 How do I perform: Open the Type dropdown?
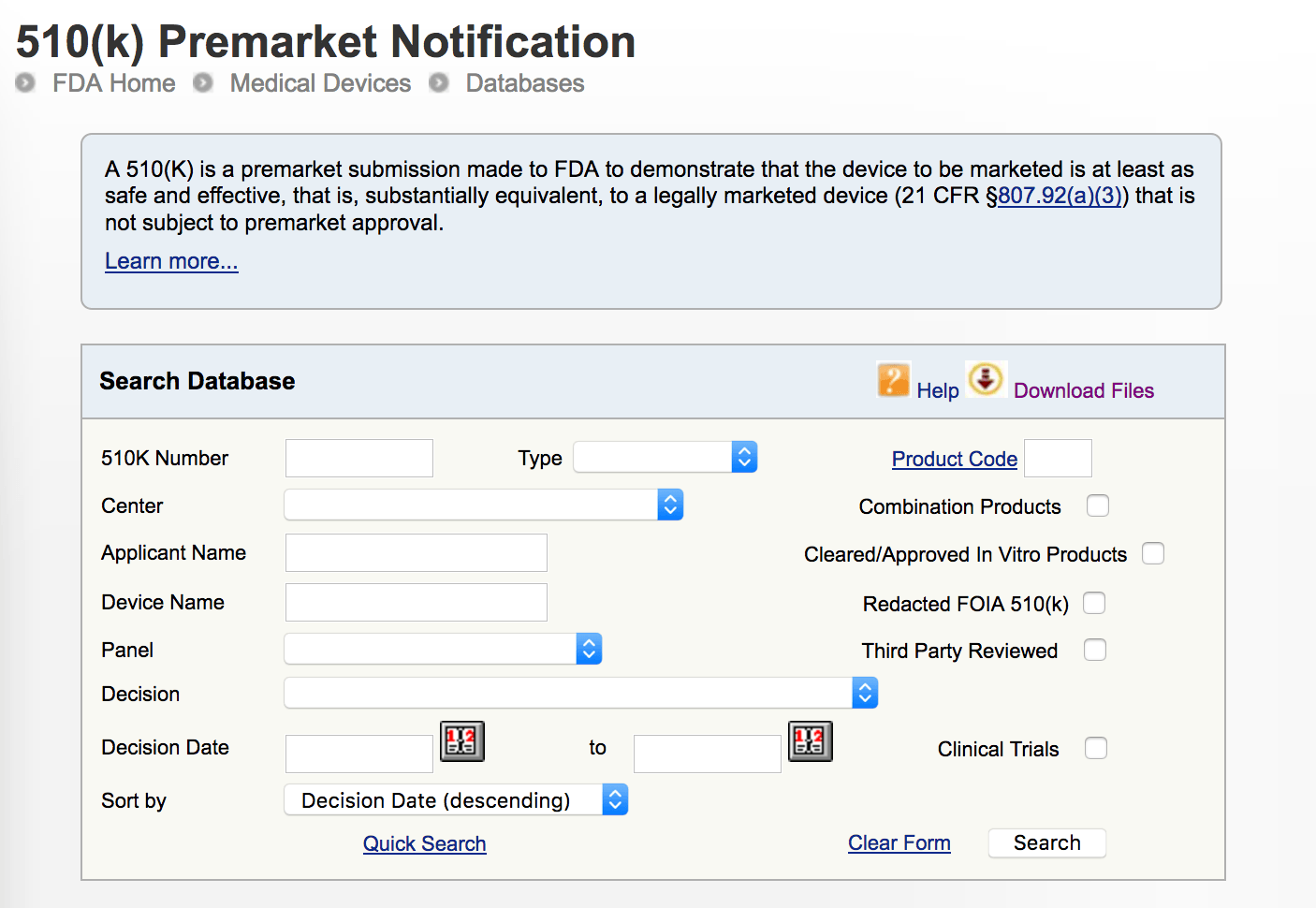tap(665, 457)
